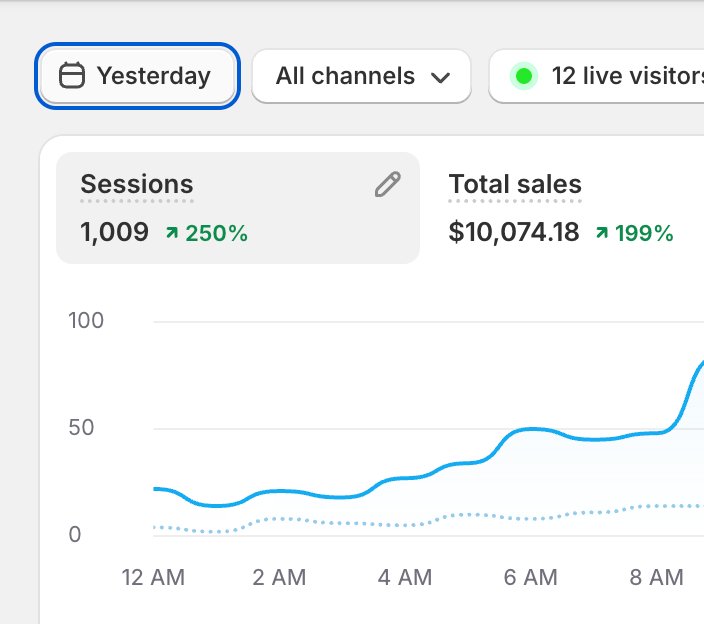Open the Yesterday date range picker
The image size is (704, 624).
pos(137,76)
